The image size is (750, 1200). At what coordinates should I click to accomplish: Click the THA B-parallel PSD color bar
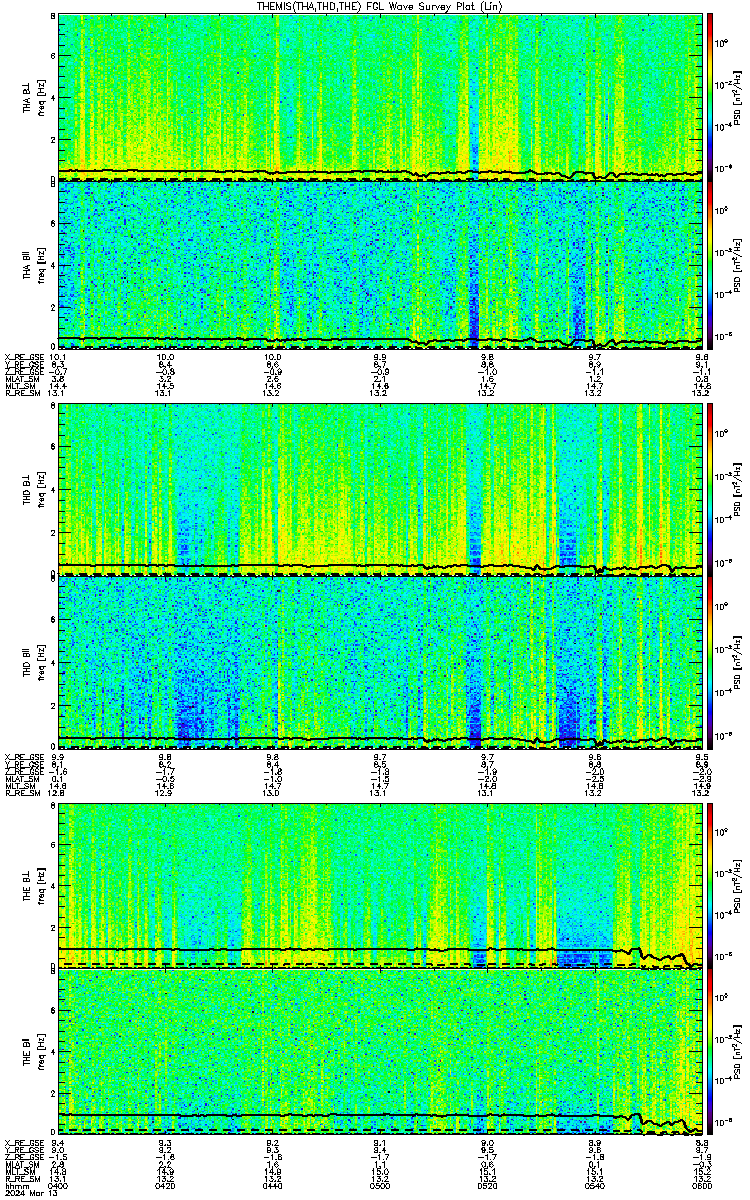[x=710, y=264]
